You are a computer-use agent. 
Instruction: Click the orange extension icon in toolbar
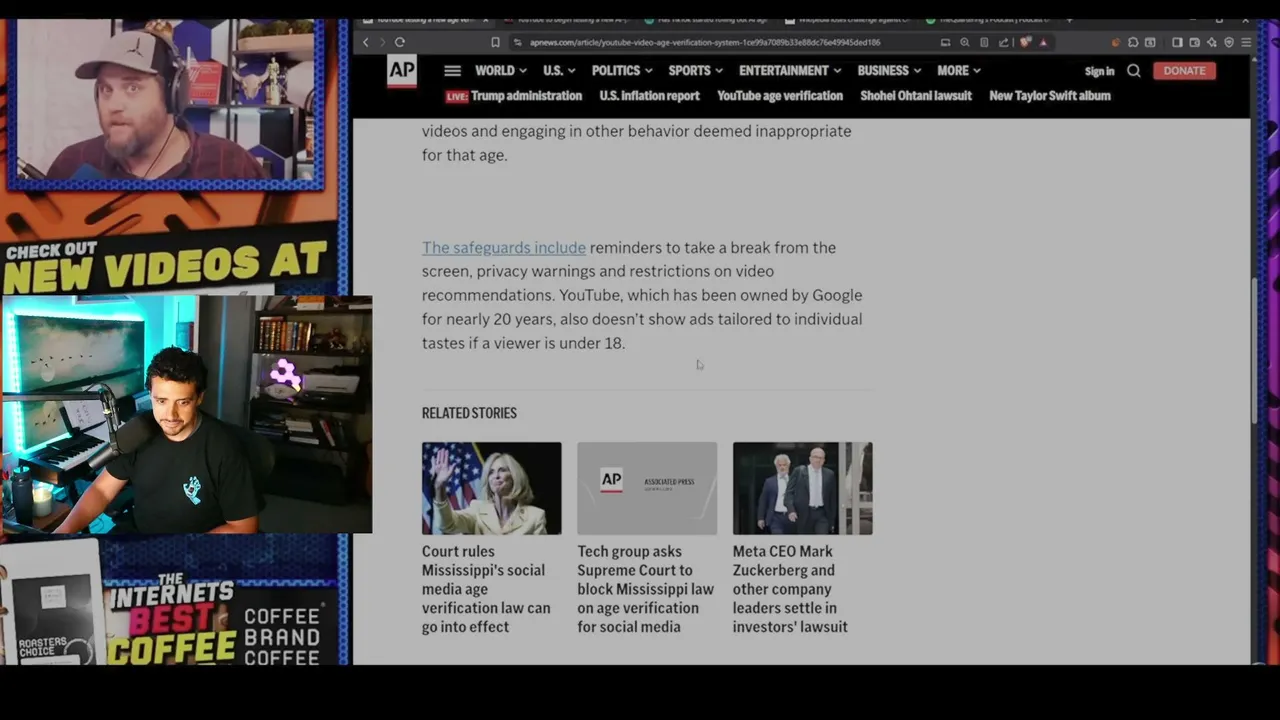point(1116,42)
